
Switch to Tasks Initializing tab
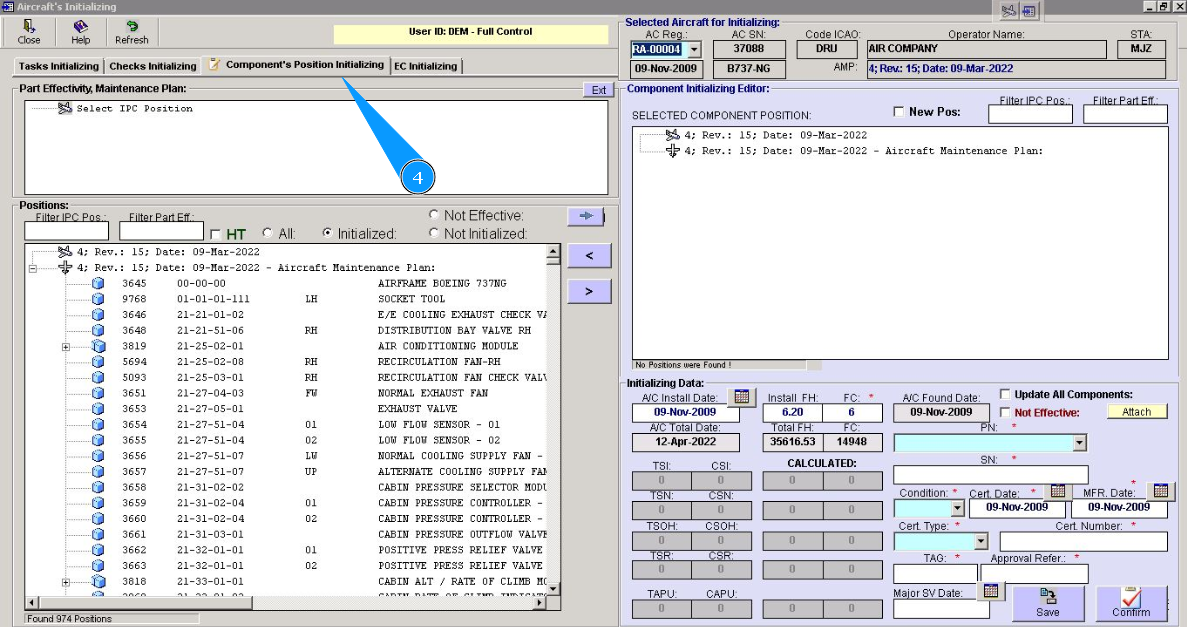tap(58, 66)
